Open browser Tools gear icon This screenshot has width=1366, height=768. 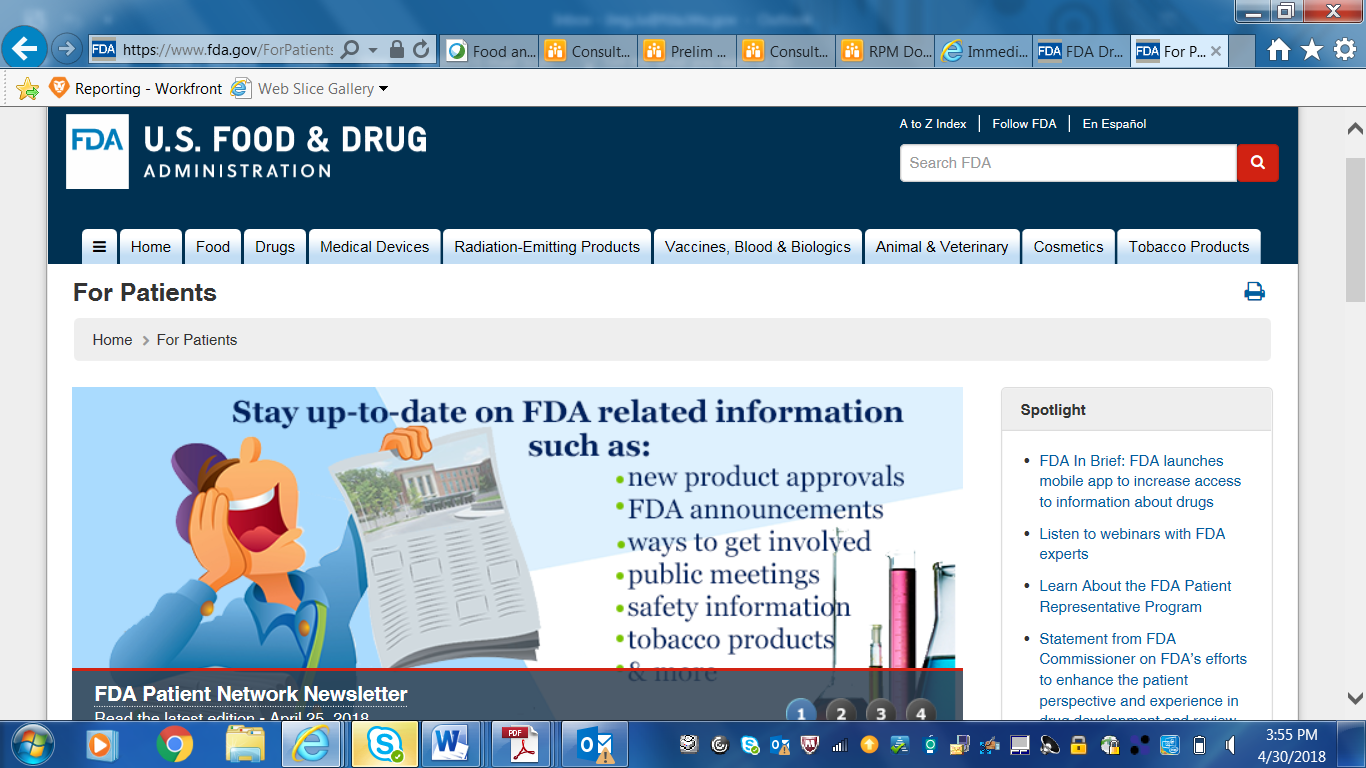1345,50
